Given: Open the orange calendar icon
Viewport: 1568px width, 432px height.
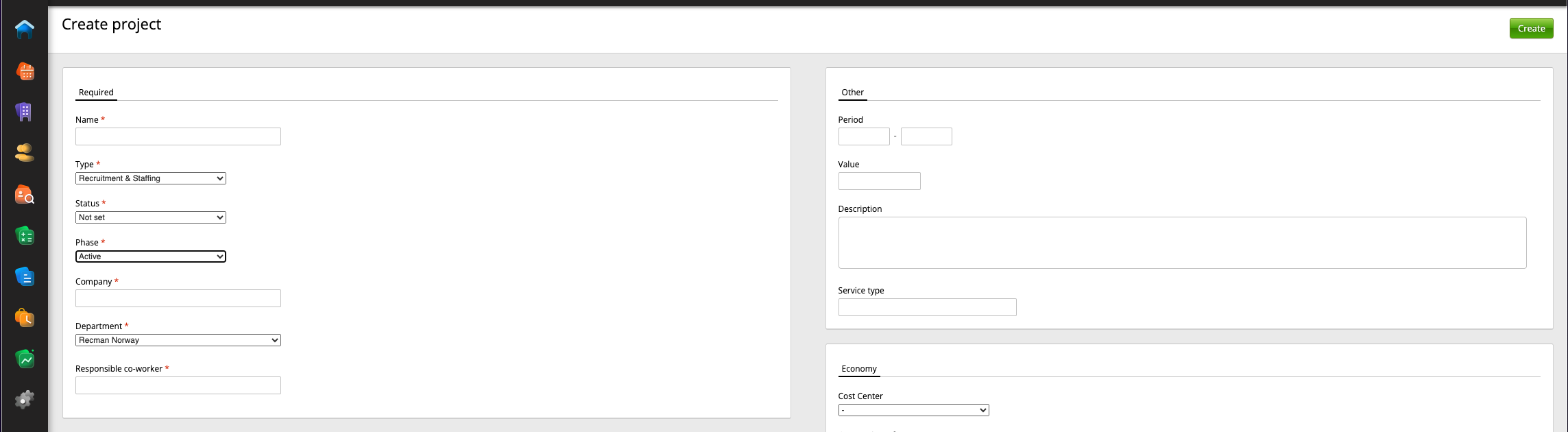Looking at the screenshot, I should click(x=25, y=71).
